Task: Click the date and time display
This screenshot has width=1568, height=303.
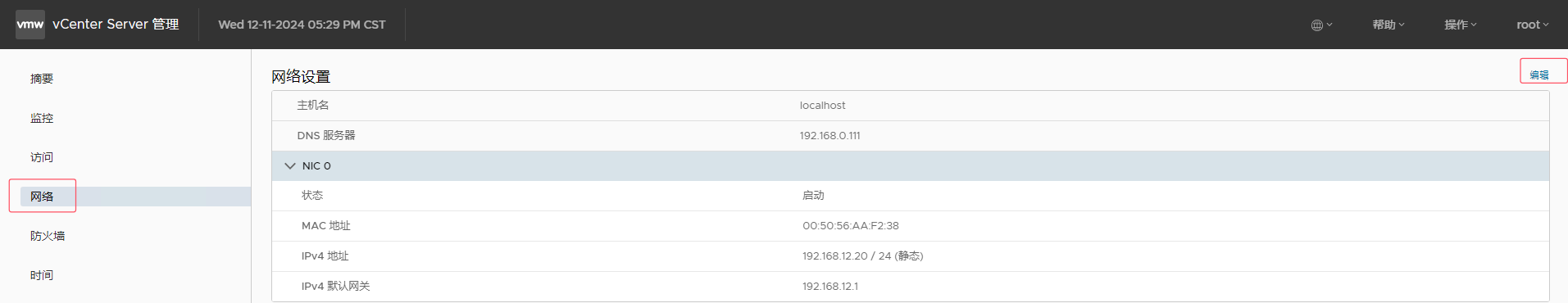Action: 302,25
